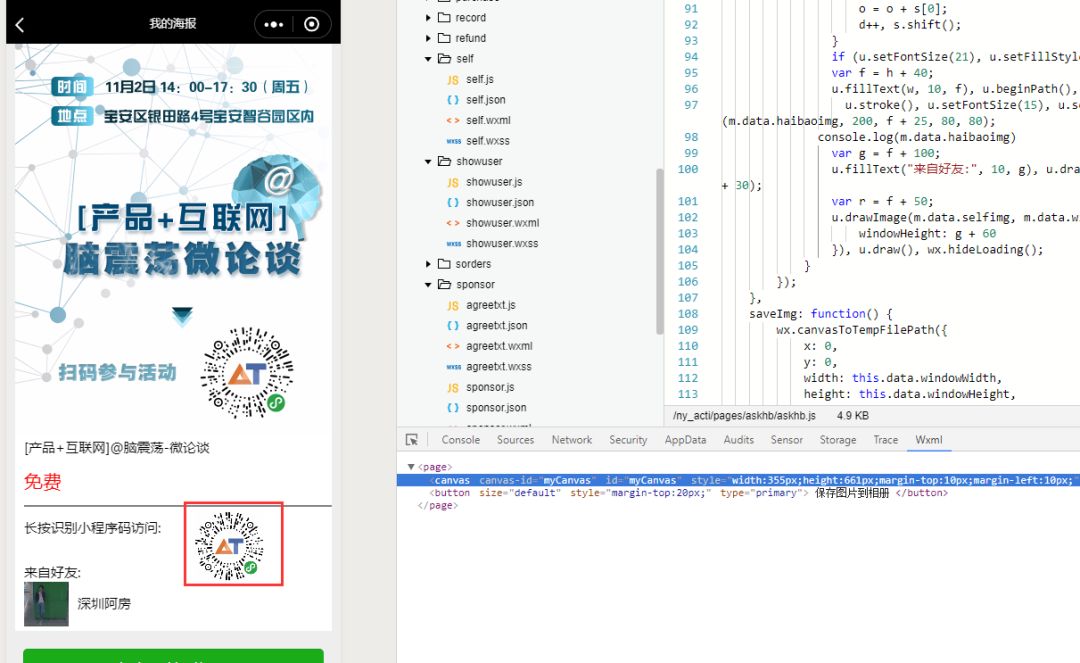Select the canvas myCanvas node in Wxml
This screenshot has height=663, width=1080.
pos(738,480)
